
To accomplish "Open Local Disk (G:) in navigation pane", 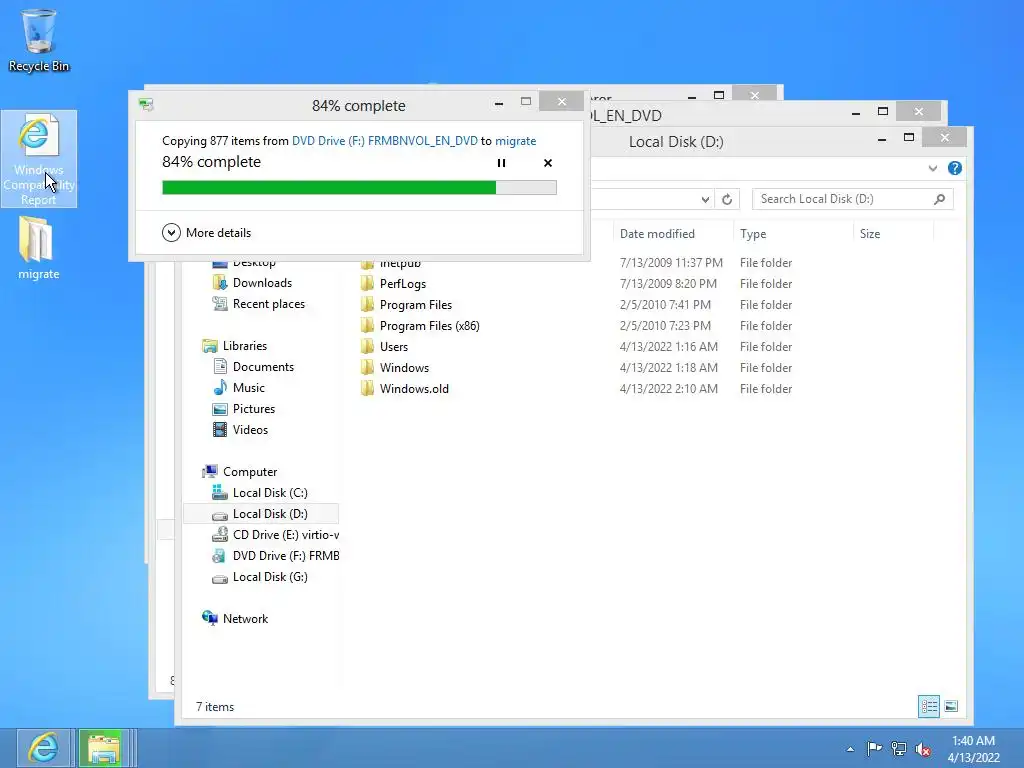I will (270, 577).
